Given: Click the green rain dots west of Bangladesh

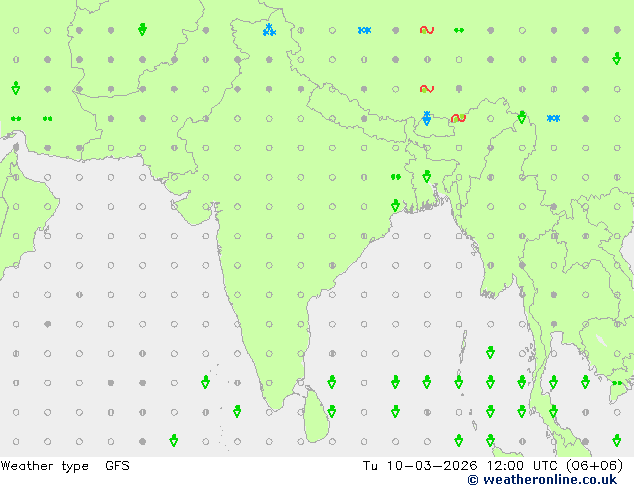Looking at the screenshot, I should coord(396,177).
